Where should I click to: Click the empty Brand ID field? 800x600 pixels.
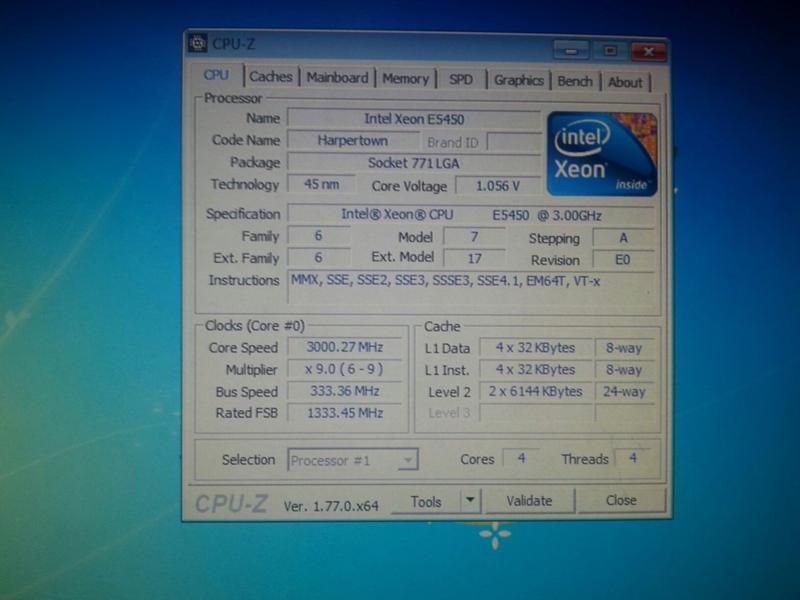(514, 142)
